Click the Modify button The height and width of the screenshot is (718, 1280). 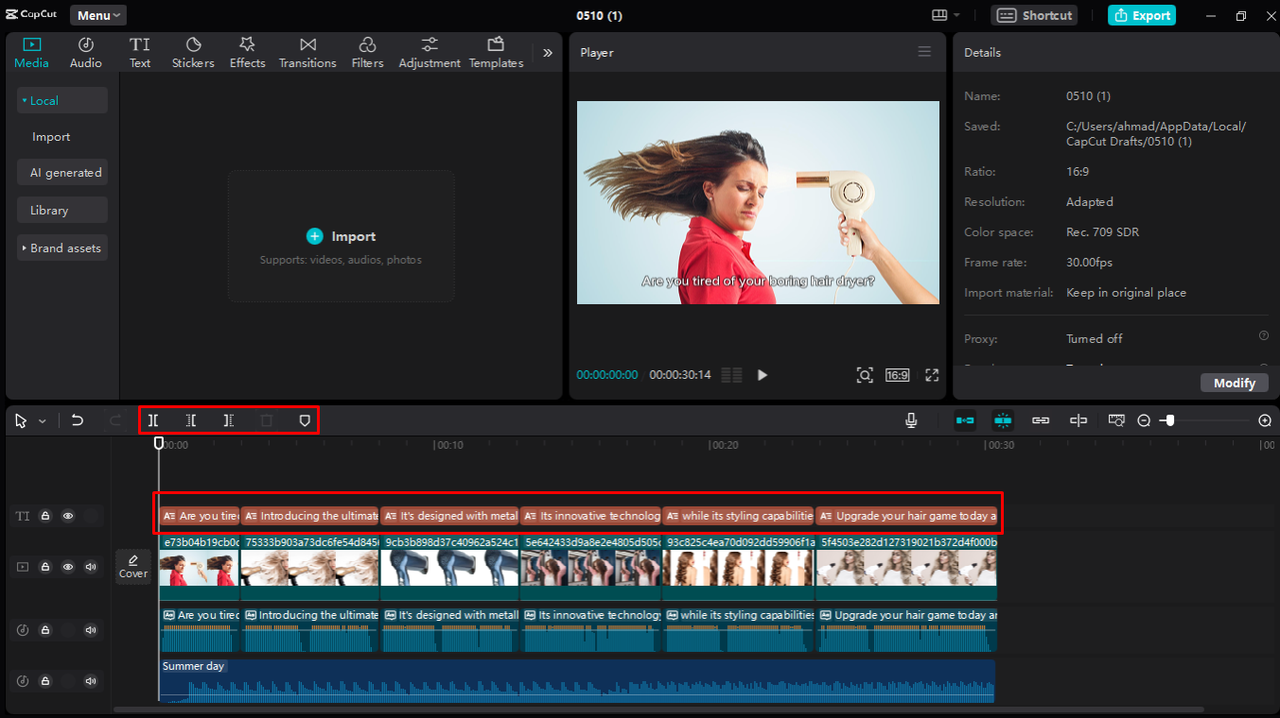(1235, 383)
